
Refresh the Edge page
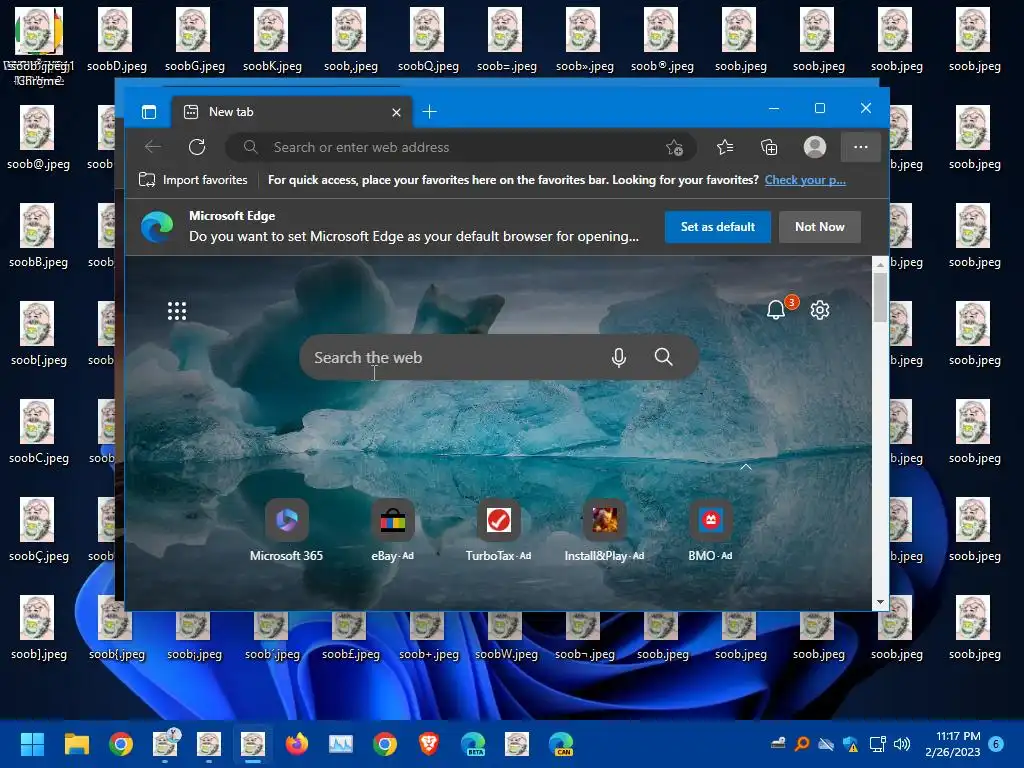click(x=197, y=147)
